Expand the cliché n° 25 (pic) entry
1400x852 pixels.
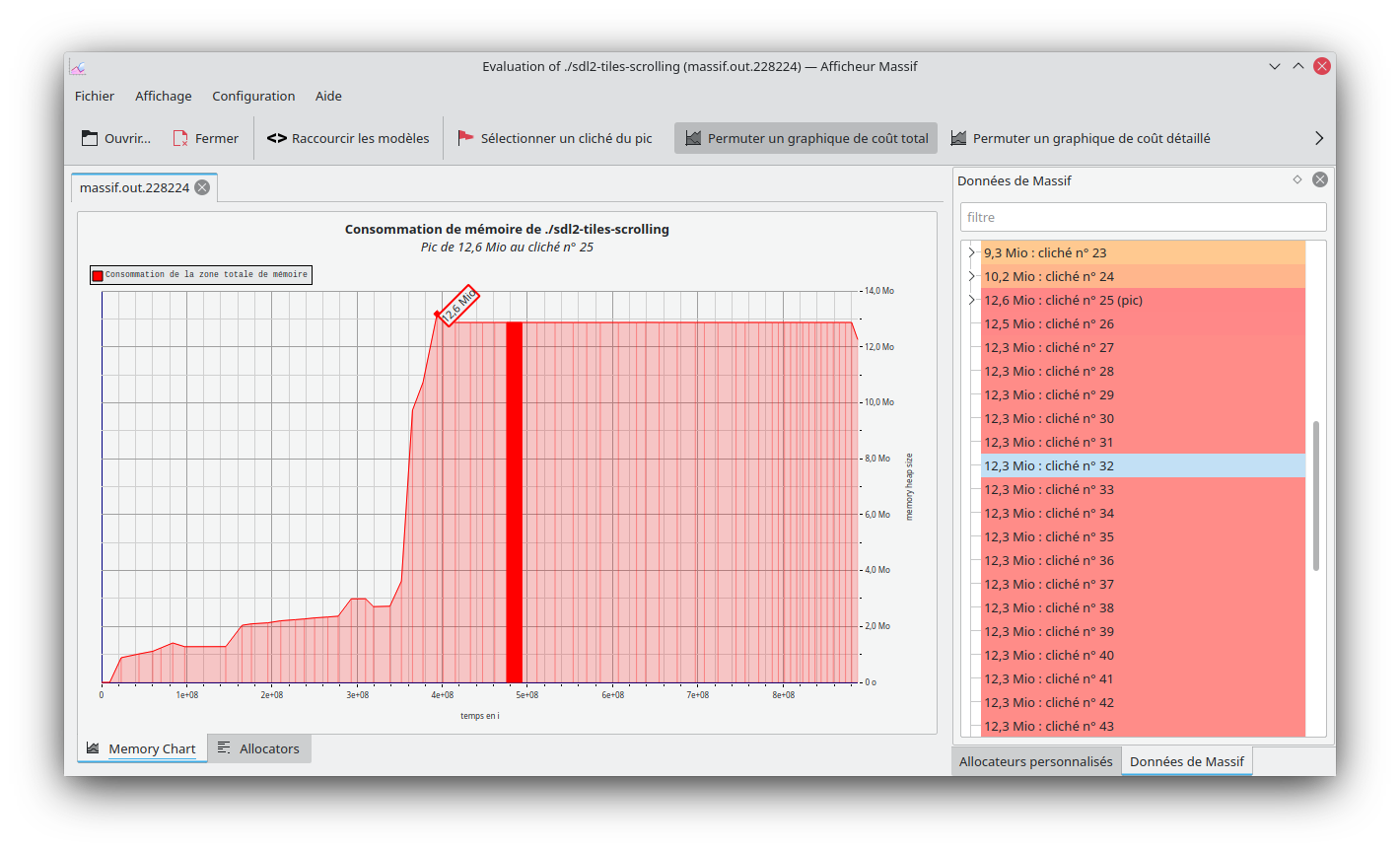[x=971, y=300]
